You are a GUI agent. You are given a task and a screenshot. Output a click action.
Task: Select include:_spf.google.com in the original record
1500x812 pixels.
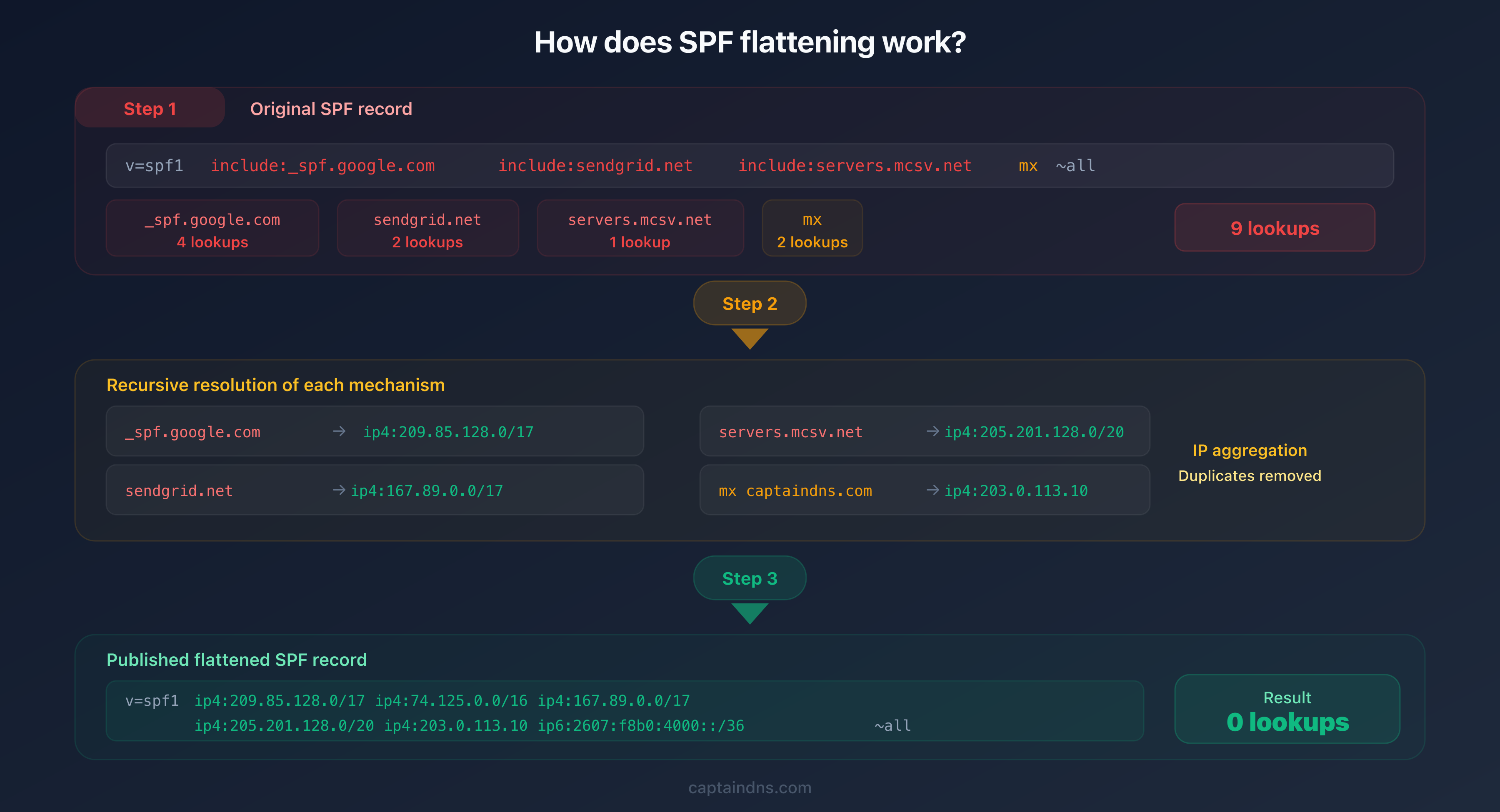323,165
